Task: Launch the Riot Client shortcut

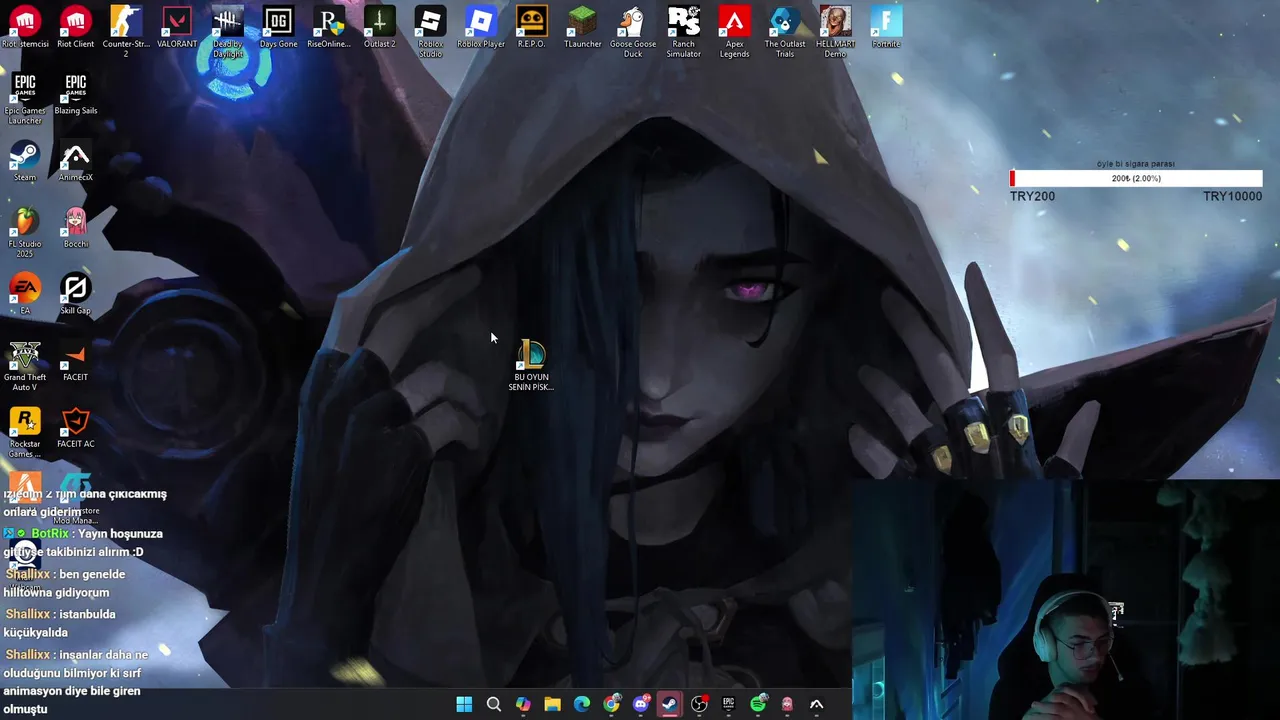Action: [x=76, y=28]
